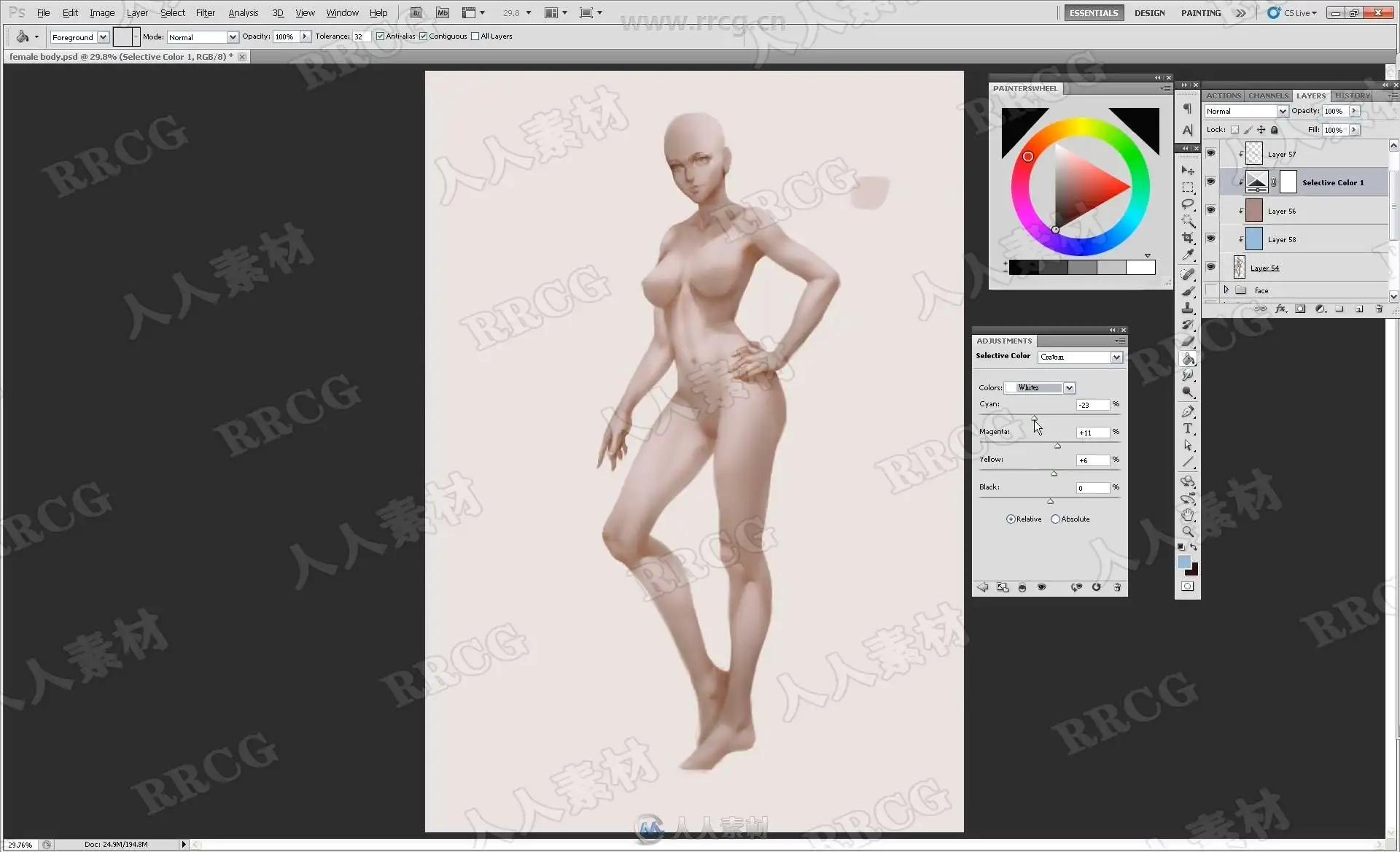The width and height of the screenshot is (1400, 852).
Task: Select the Eyedropper tool
Action: pyautogui.click(x=1187, y=255)
